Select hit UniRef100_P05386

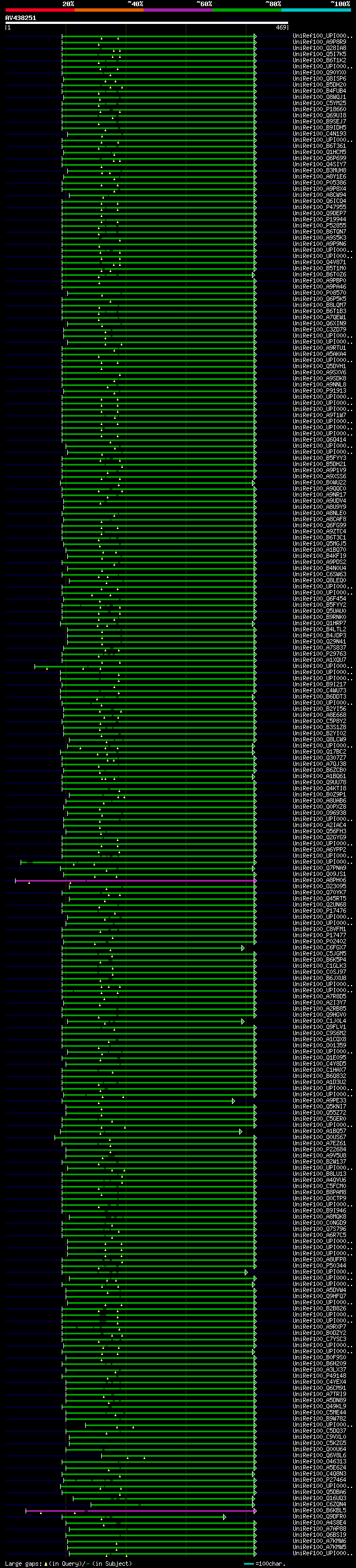click(x=319, y=182)
